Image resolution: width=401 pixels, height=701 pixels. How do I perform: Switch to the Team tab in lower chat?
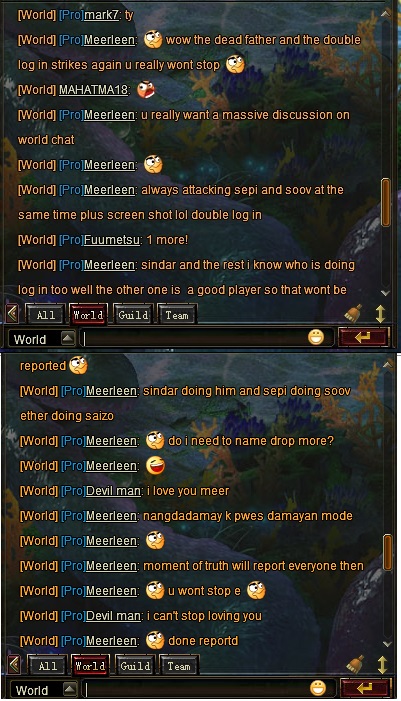[179, 666]
